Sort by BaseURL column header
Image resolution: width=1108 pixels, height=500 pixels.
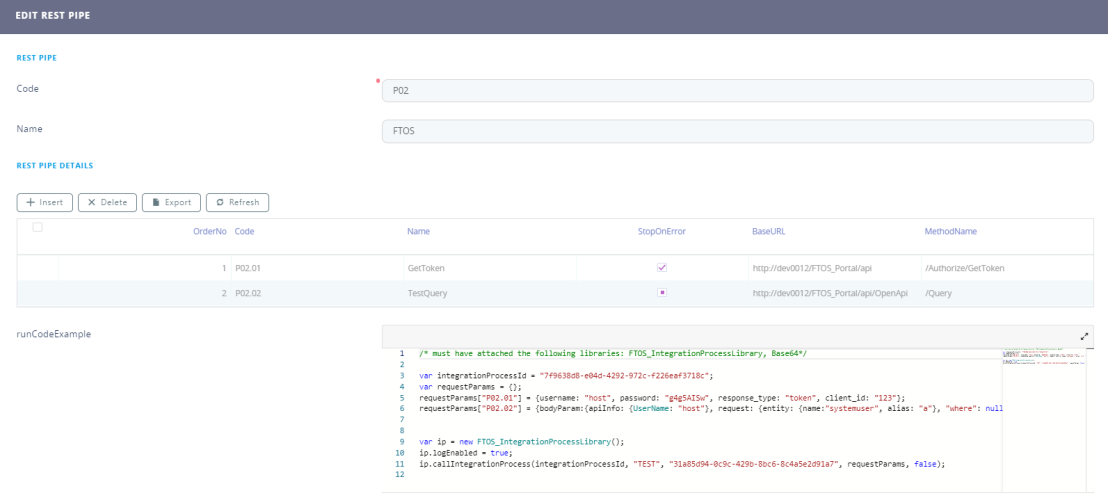click(768, 231)
